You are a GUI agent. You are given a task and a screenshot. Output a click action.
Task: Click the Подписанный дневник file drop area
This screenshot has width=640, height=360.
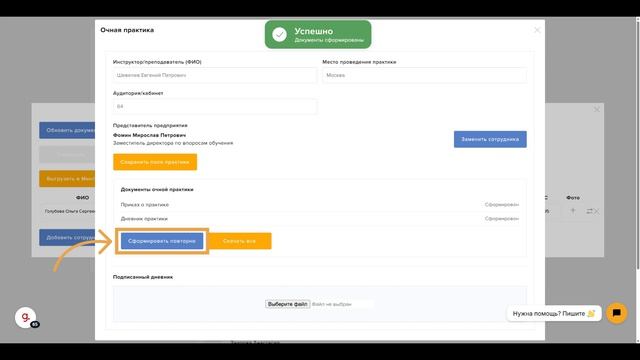pos(320,304)
